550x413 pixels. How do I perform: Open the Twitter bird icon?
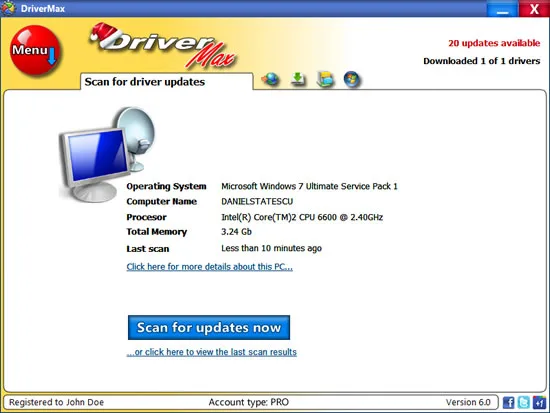[524, 402]
